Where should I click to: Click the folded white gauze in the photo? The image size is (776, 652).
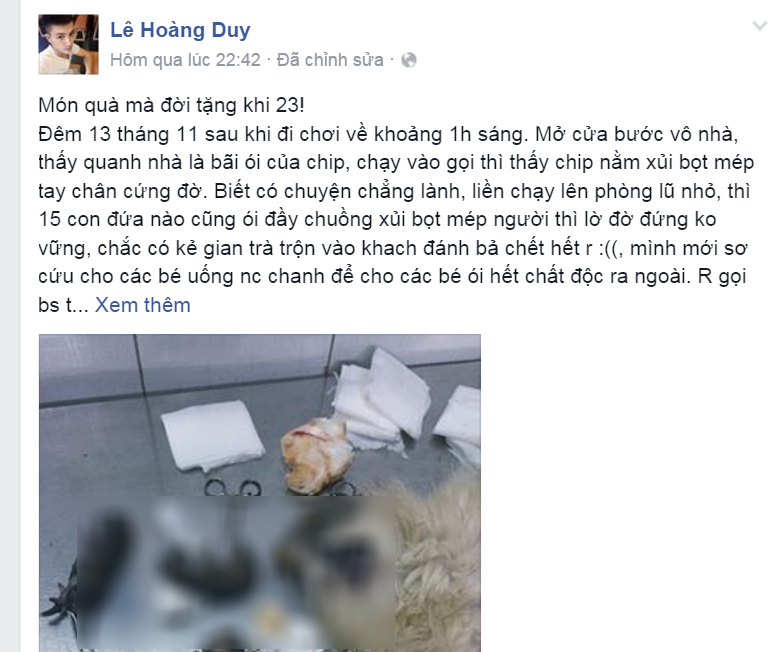[x=212, y=435]
